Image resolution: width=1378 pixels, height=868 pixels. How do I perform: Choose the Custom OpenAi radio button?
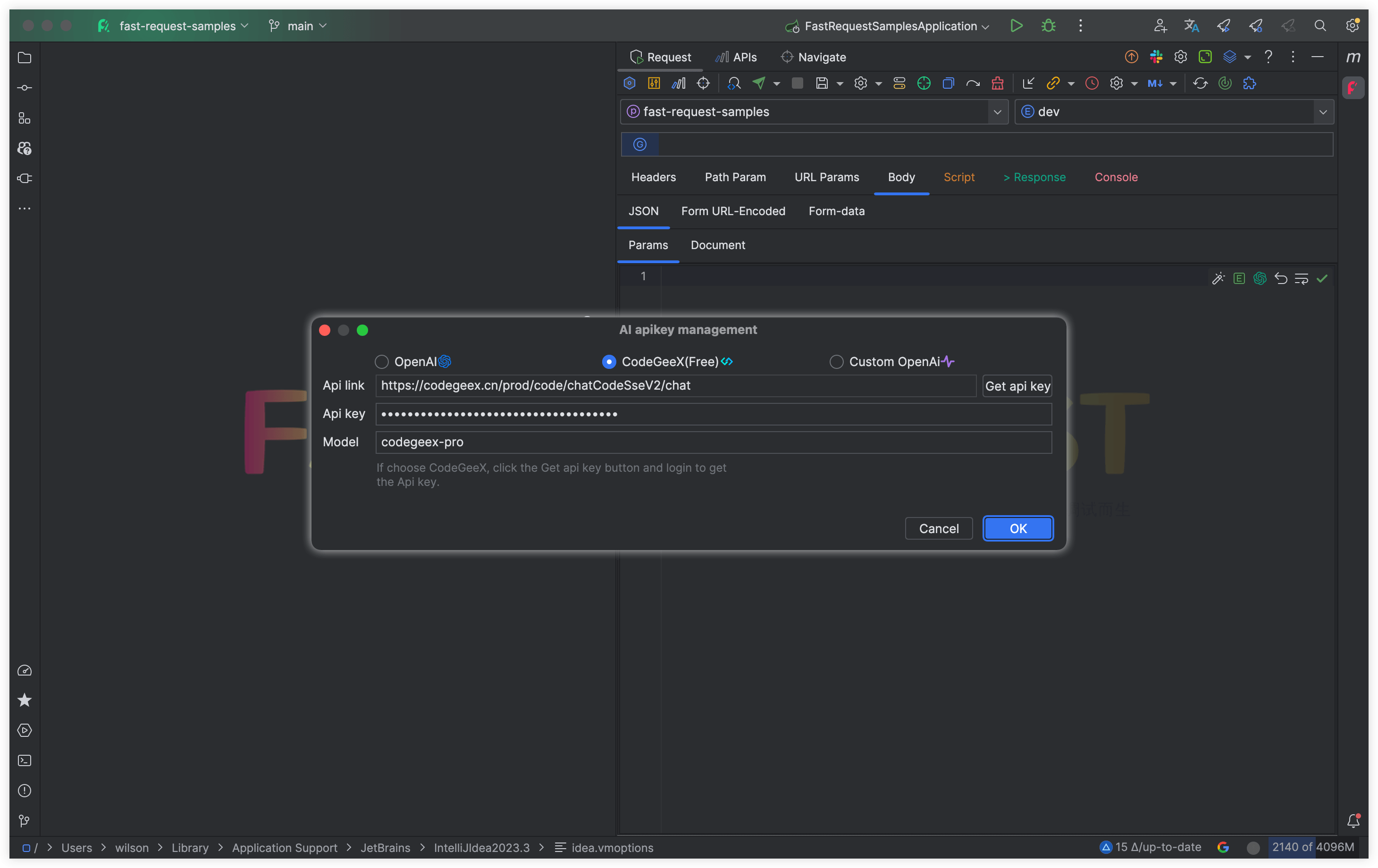click(x=836, y=362)
